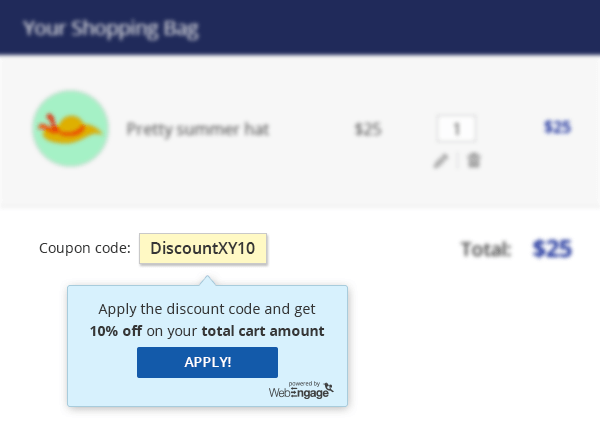Click the summer hat product image
This screenshot has height=434, width=600.
[71, 128]
